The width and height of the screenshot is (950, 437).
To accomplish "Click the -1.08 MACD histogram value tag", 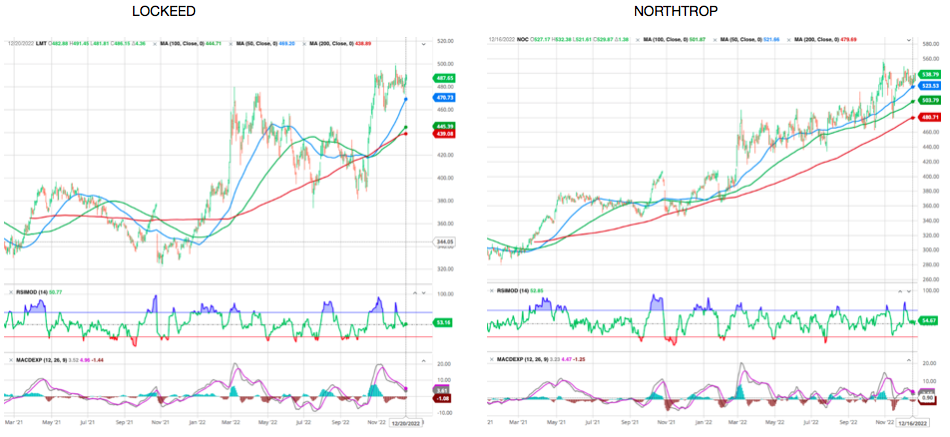I will 444,398.
